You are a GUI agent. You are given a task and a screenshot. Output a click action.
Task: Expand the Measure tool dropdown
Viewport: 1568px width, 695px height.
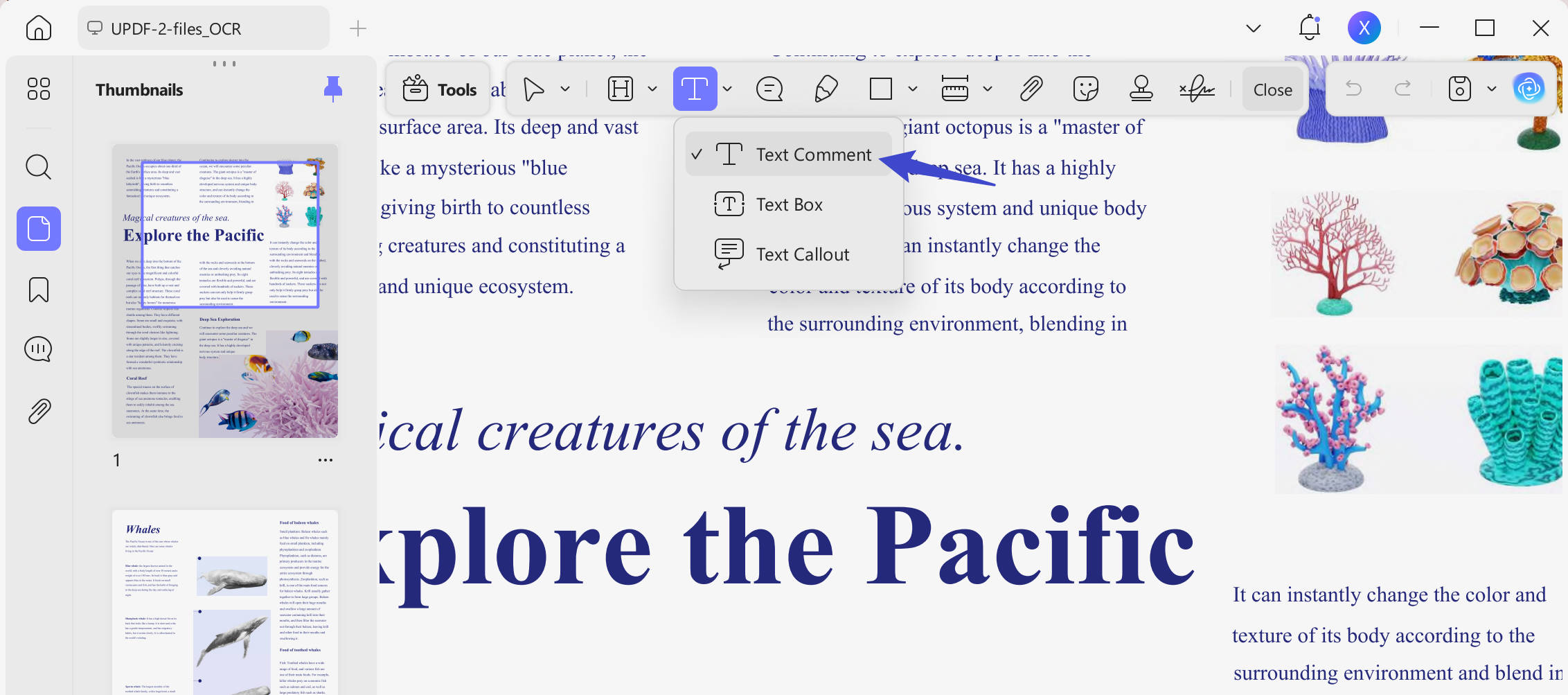(988, 89)
